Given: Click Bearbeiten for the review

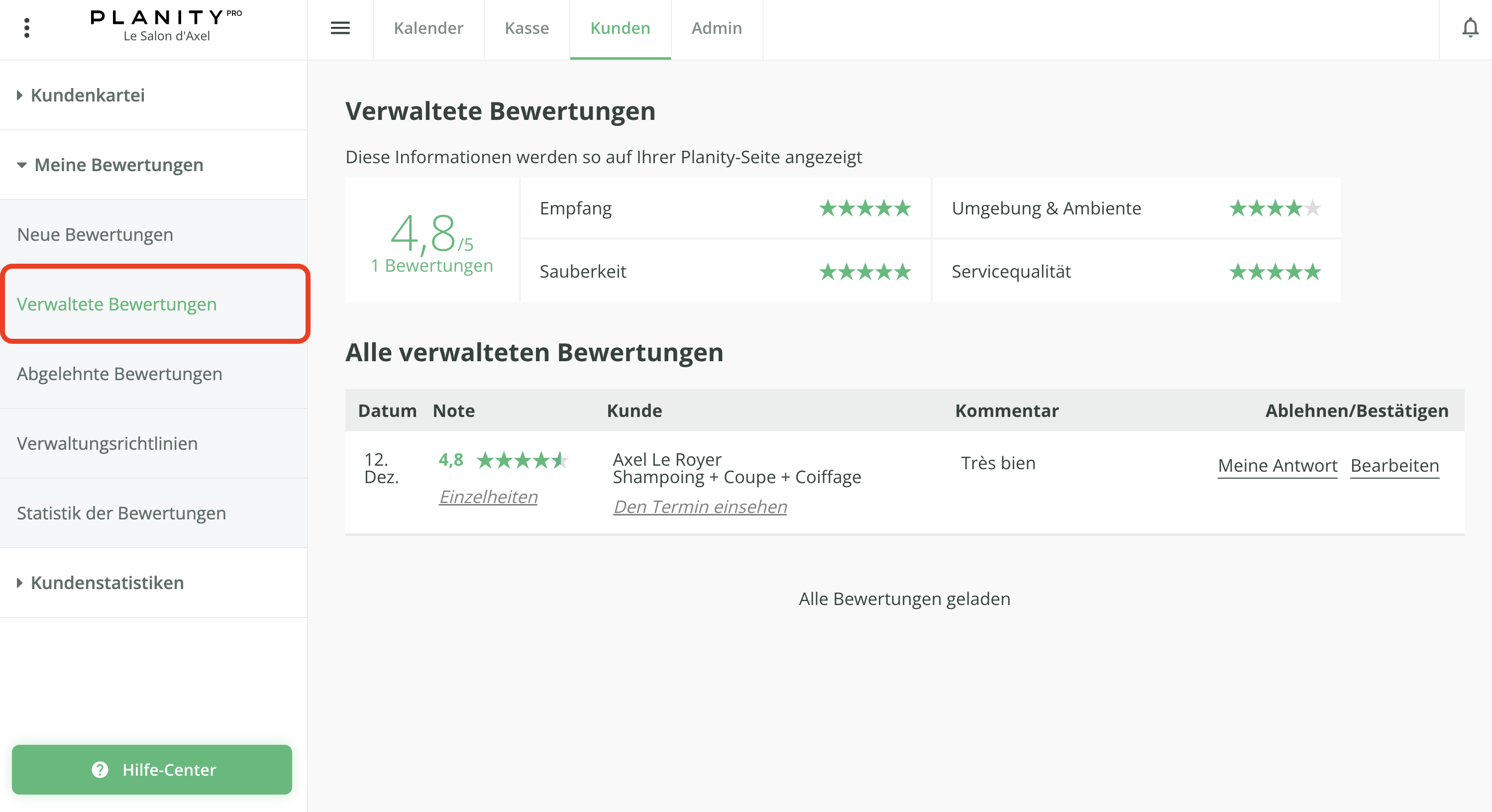Looking at the screenshot, I should click(1394, 466).
